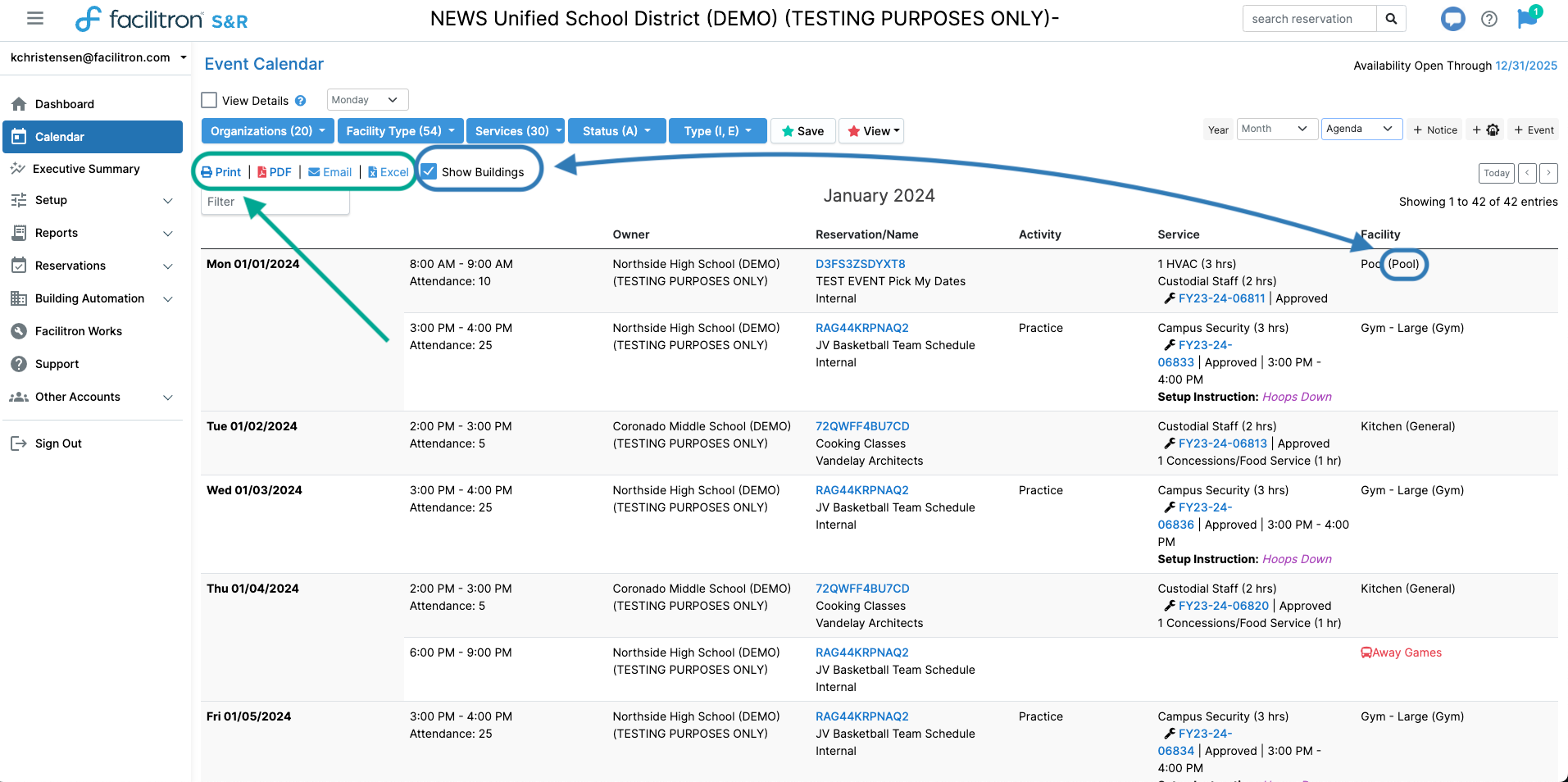Click the Reports document icon
Image resolution: width=1568 pixels, height=782 pixels.
19,233
